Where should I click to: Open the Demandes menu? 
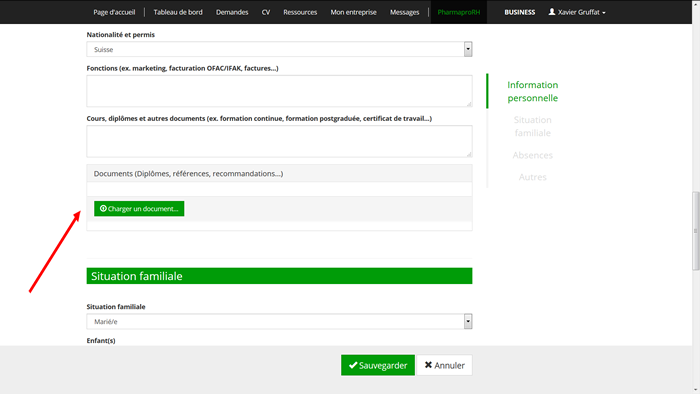tap(232, 12)
